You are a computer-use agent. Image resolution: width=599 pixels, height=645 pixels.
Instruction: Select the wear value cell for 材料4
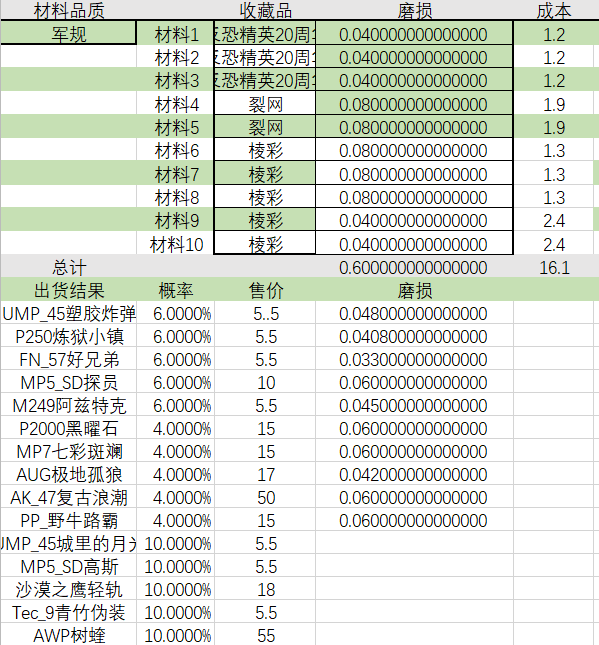click(x=414, y=104)
